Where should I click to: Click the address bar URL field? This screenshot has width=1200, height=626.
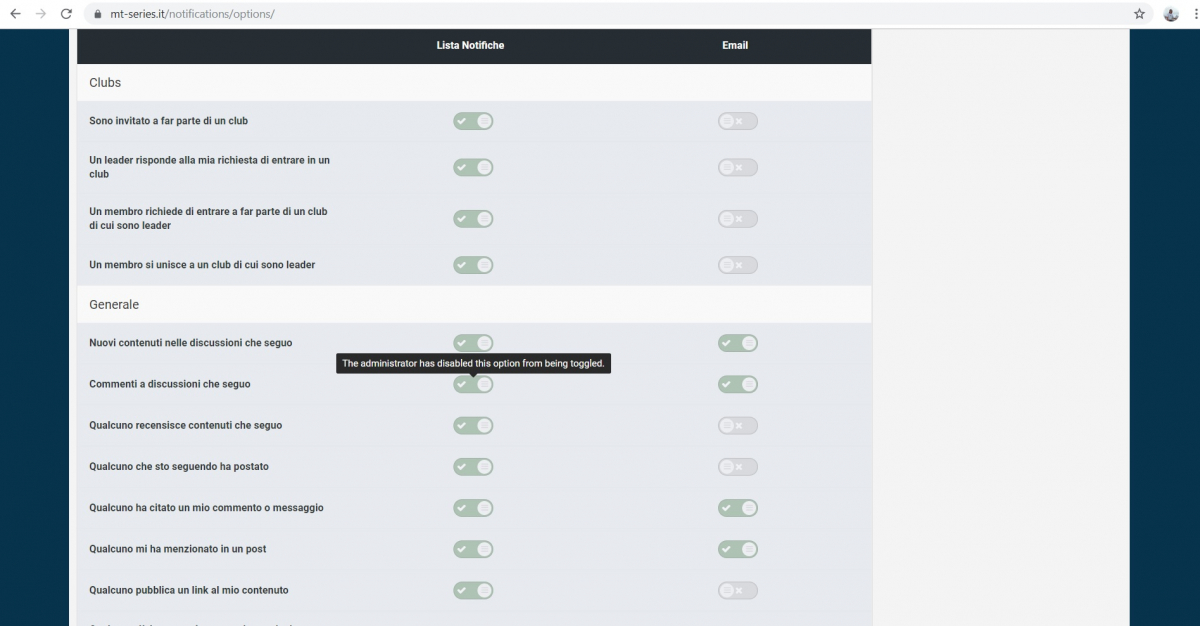pos(618,14)
